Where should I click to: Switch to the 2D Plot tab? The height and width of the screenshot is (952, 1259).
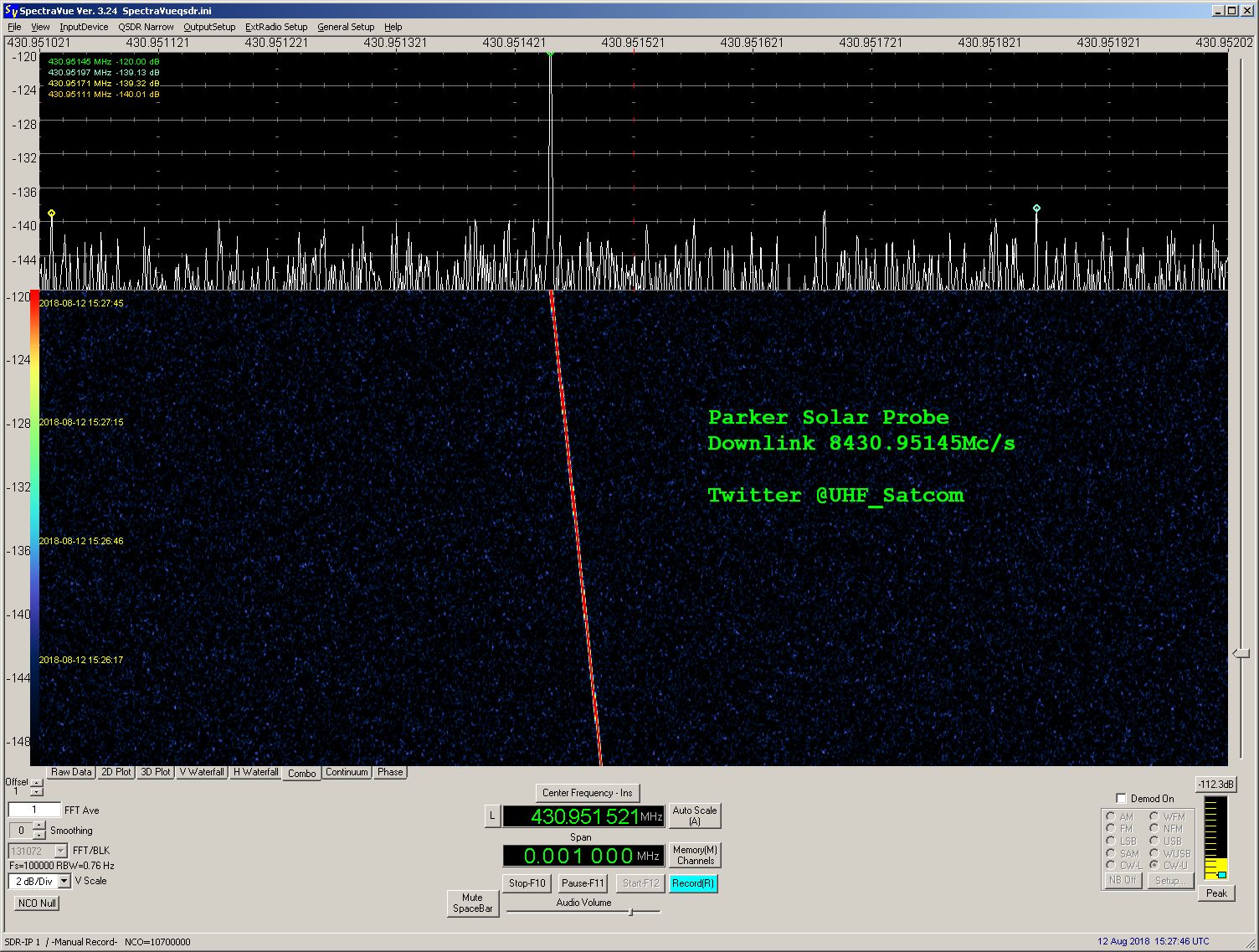click(x=116, y=772)
